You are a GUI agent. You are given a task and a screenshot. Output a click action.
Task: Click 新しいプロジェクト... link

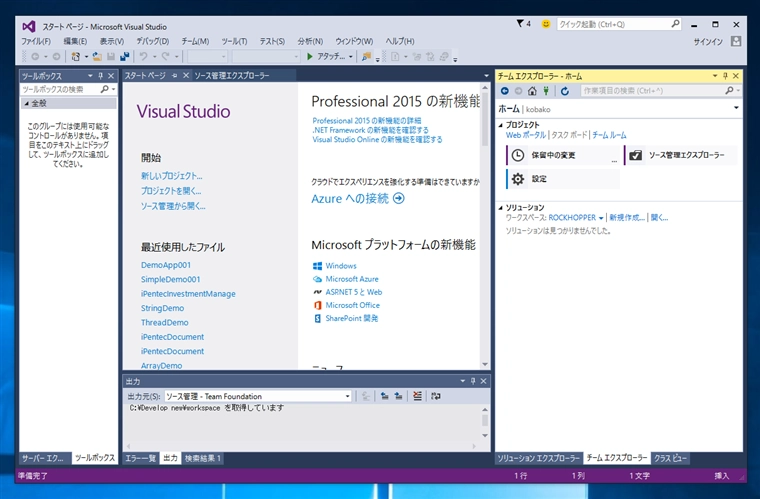click(x=172, y=176)
